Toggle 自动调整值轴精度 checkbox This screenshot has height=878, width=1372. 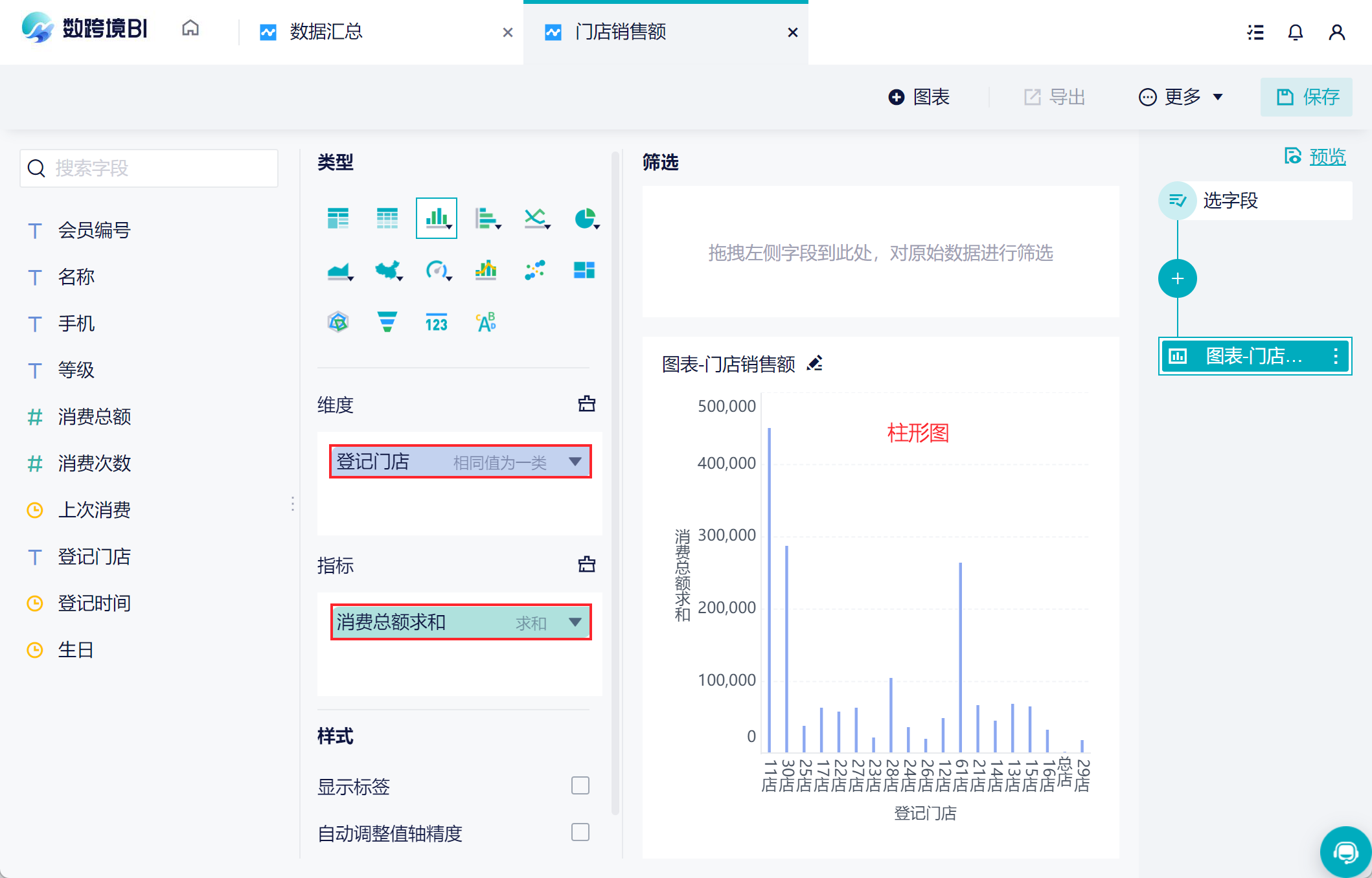[x=580, y=832]
